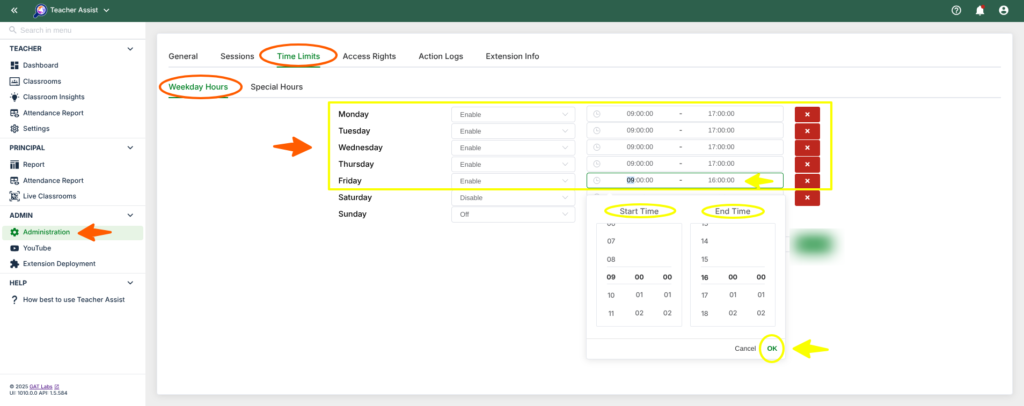
Task: Collapse the ADMIN menu section
Action: pos(130,215)
